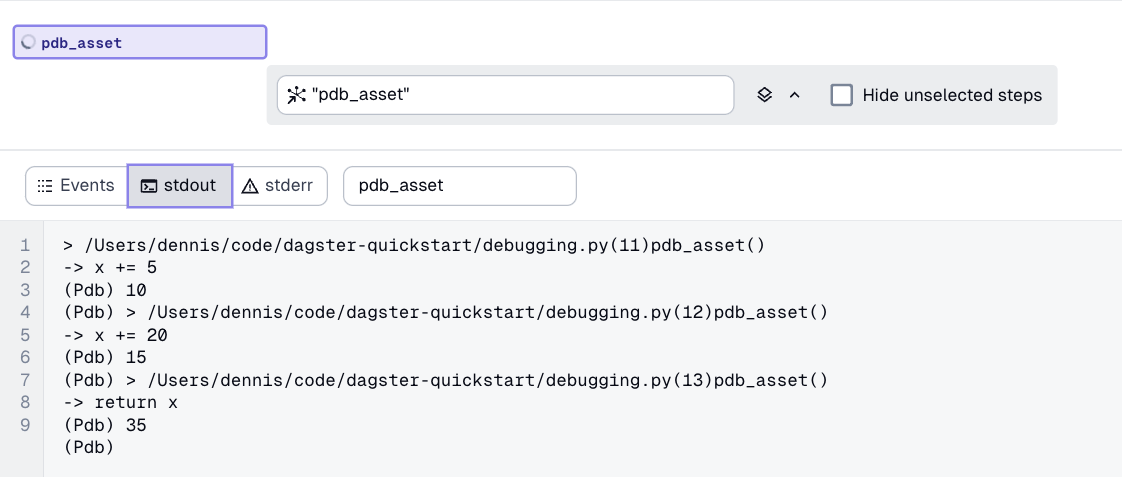Click the stacked layers icon
The width and height of the screenshot is (1122, 477).
click(x=764, y=95)
